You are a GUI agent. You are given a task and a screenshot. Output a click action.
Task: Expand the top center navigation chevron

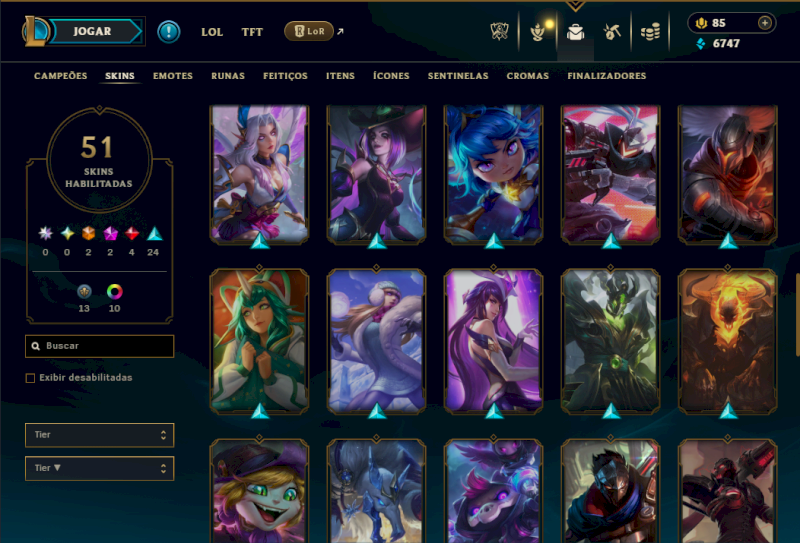(x=575, y=6)
